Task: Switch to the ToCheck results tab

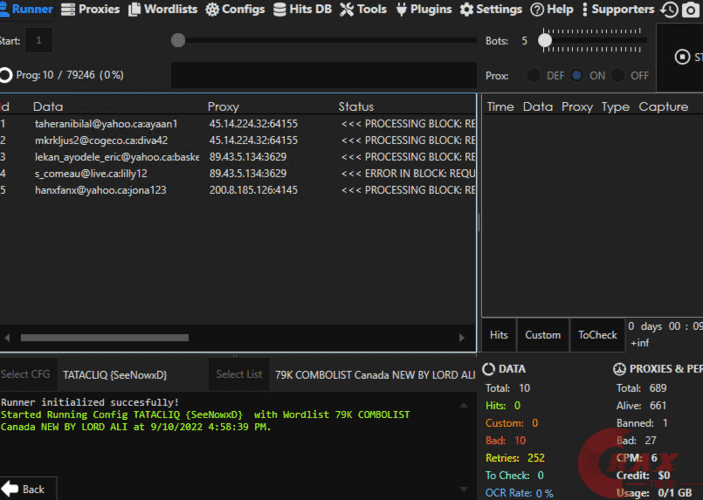Action: pos(597,335)
